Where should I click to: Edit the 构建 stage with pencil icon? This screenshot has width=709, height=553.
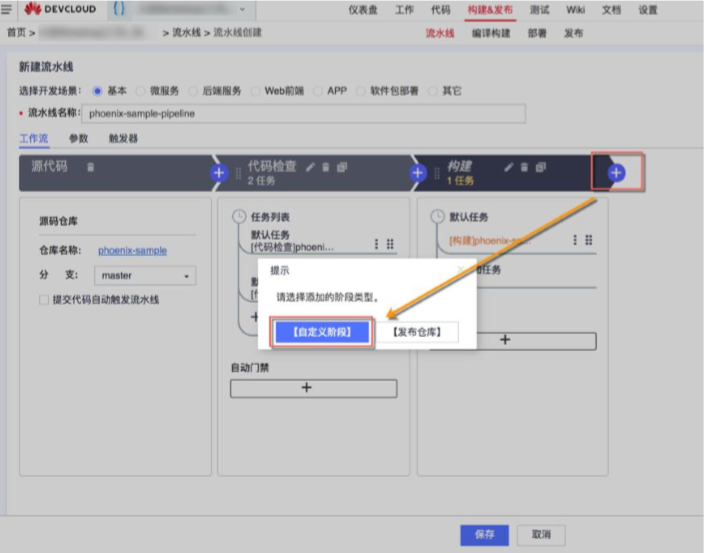(x=509, y=167)
